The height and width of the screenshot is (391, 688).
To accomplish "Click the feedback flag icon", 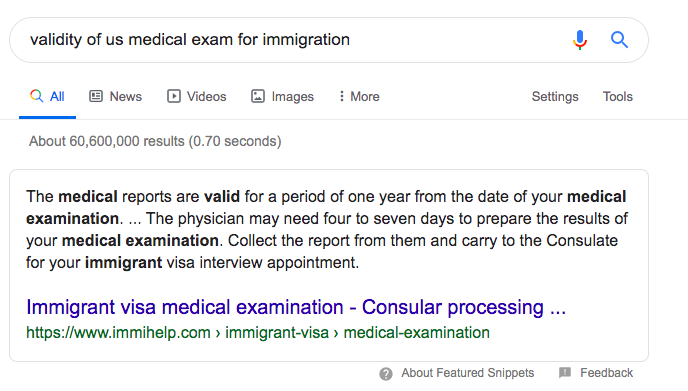I will point(565,373).
